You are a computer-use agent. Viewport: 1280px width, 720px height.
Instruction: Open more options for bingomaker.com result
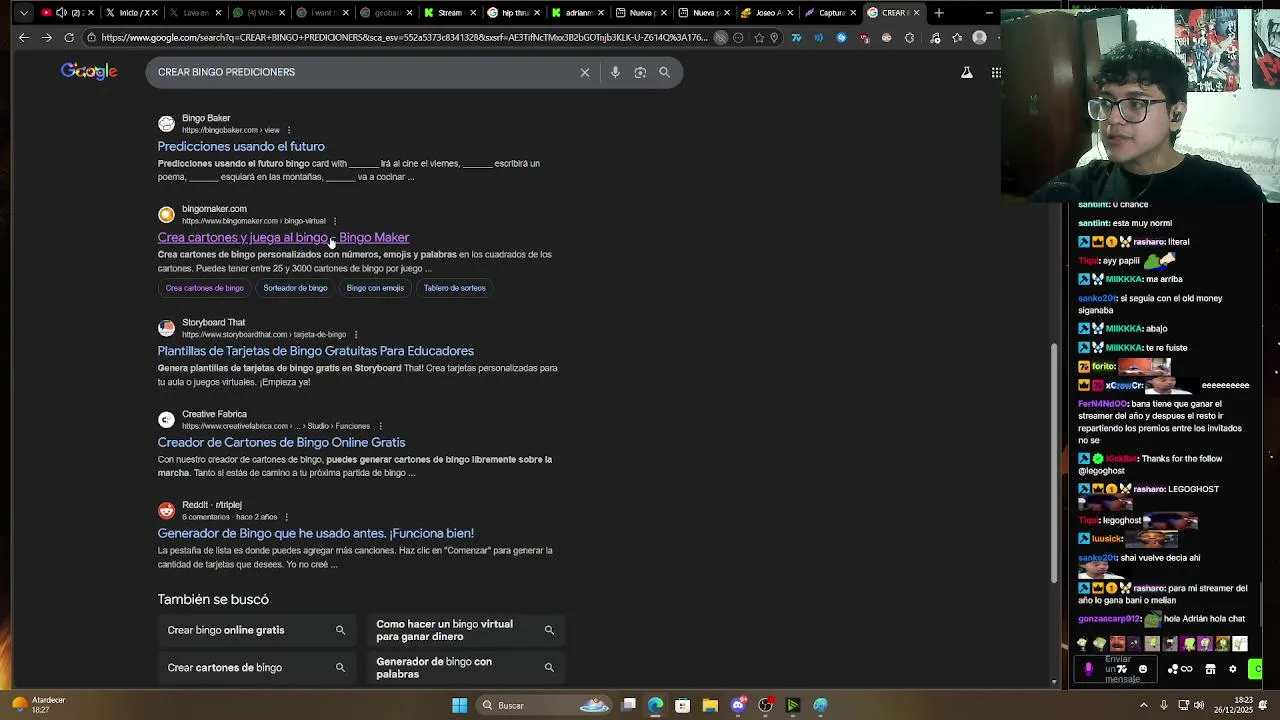pyautogui.click(x=335, y=221)
